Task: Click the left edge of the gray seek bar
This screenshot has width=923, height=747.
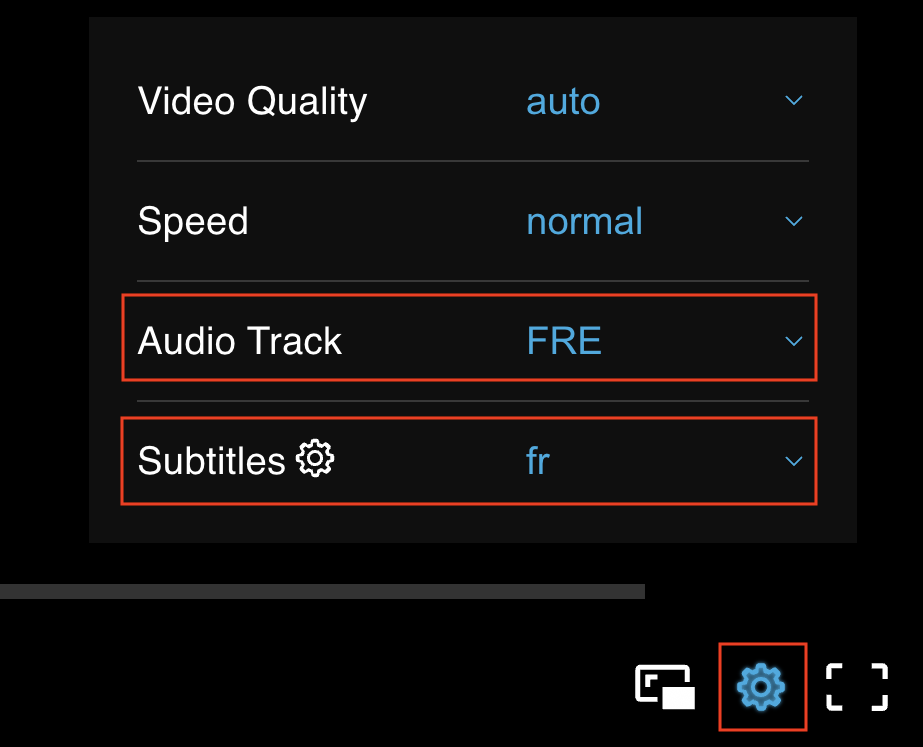Action: click(x=4, y=591)
